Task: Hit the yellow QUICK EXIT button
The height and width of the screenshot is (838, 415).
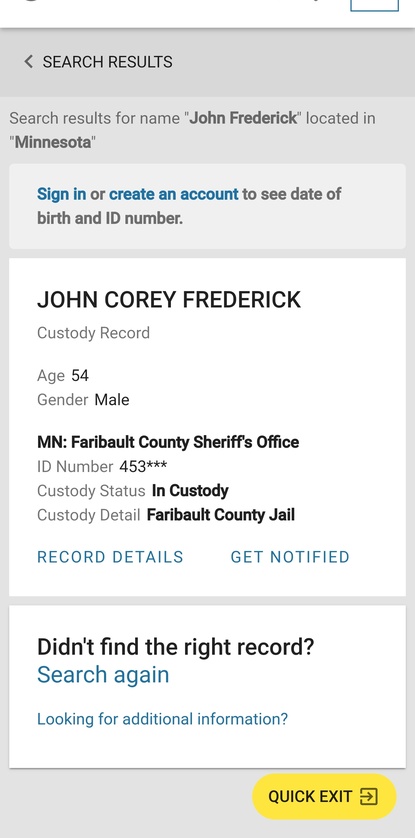Action: point(324,796)
